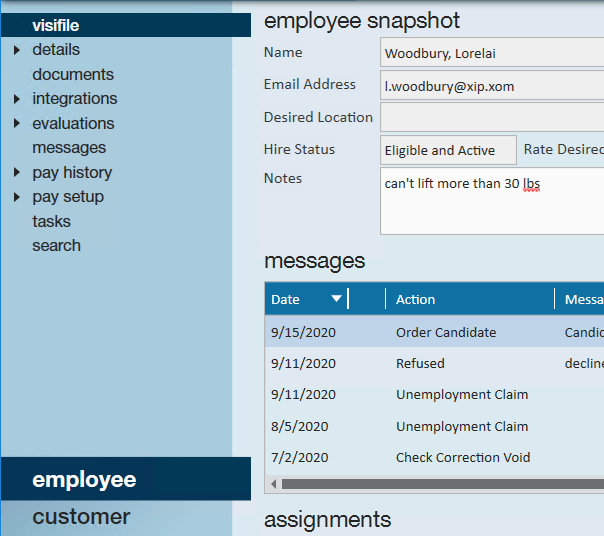The image size is (604, 536).
Task: Click the Refused row's 9/11/2020 date
Action: coord(303,363)
